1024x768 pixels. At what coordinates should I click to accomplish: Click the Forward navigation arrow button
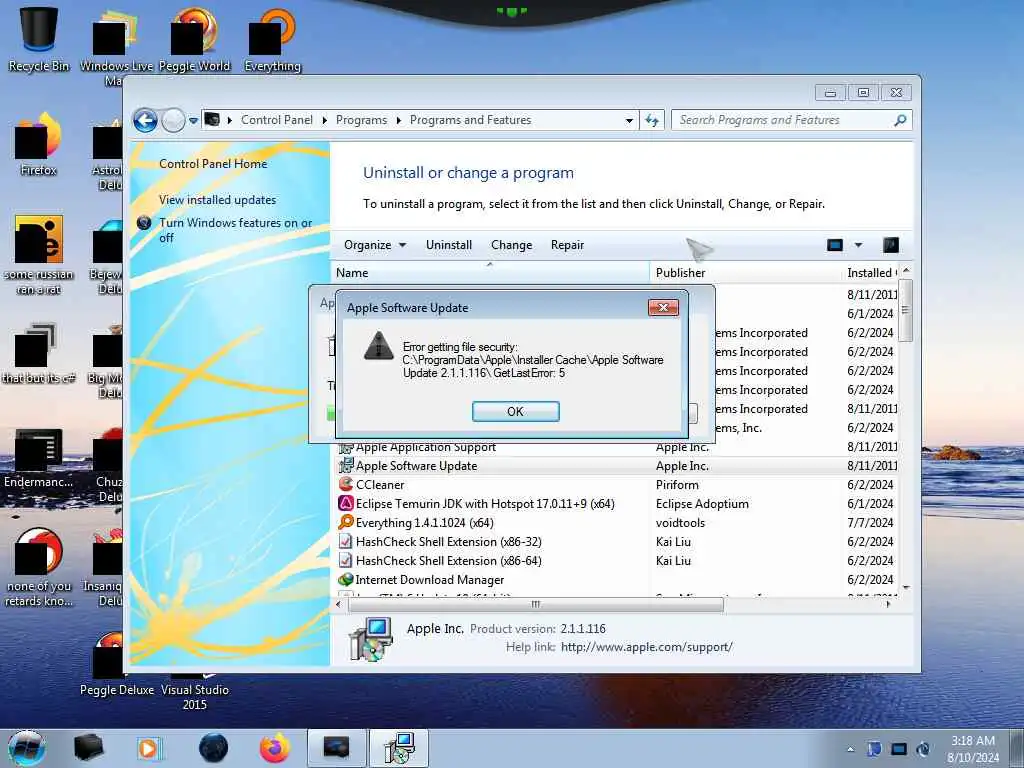tap(173, 120)
